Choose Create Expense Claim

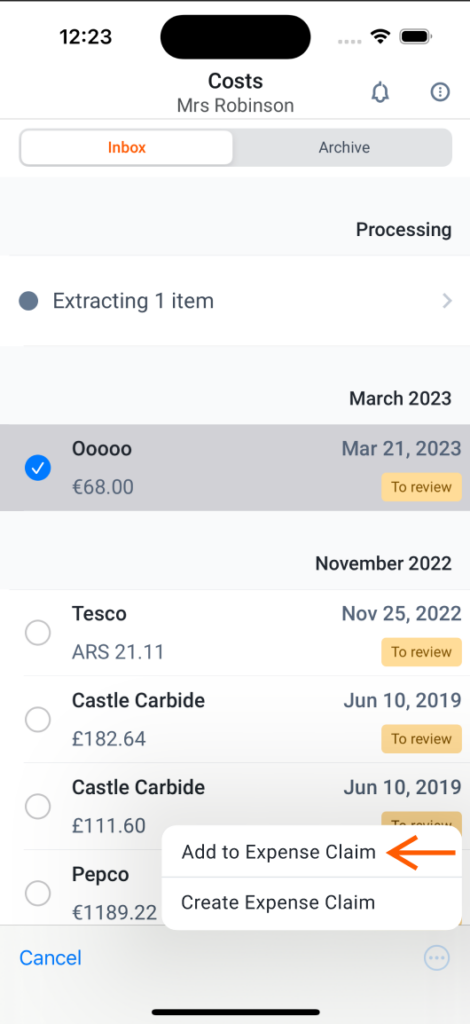[x=278, y=903]
